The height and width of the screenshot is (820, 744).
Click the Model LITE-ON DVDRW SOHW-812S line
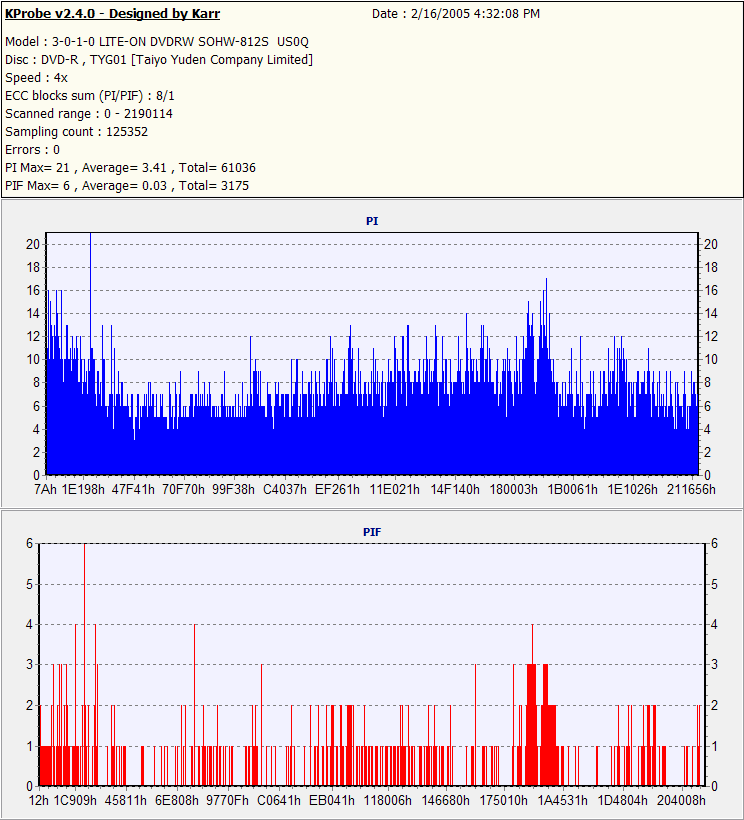point(157,42)
